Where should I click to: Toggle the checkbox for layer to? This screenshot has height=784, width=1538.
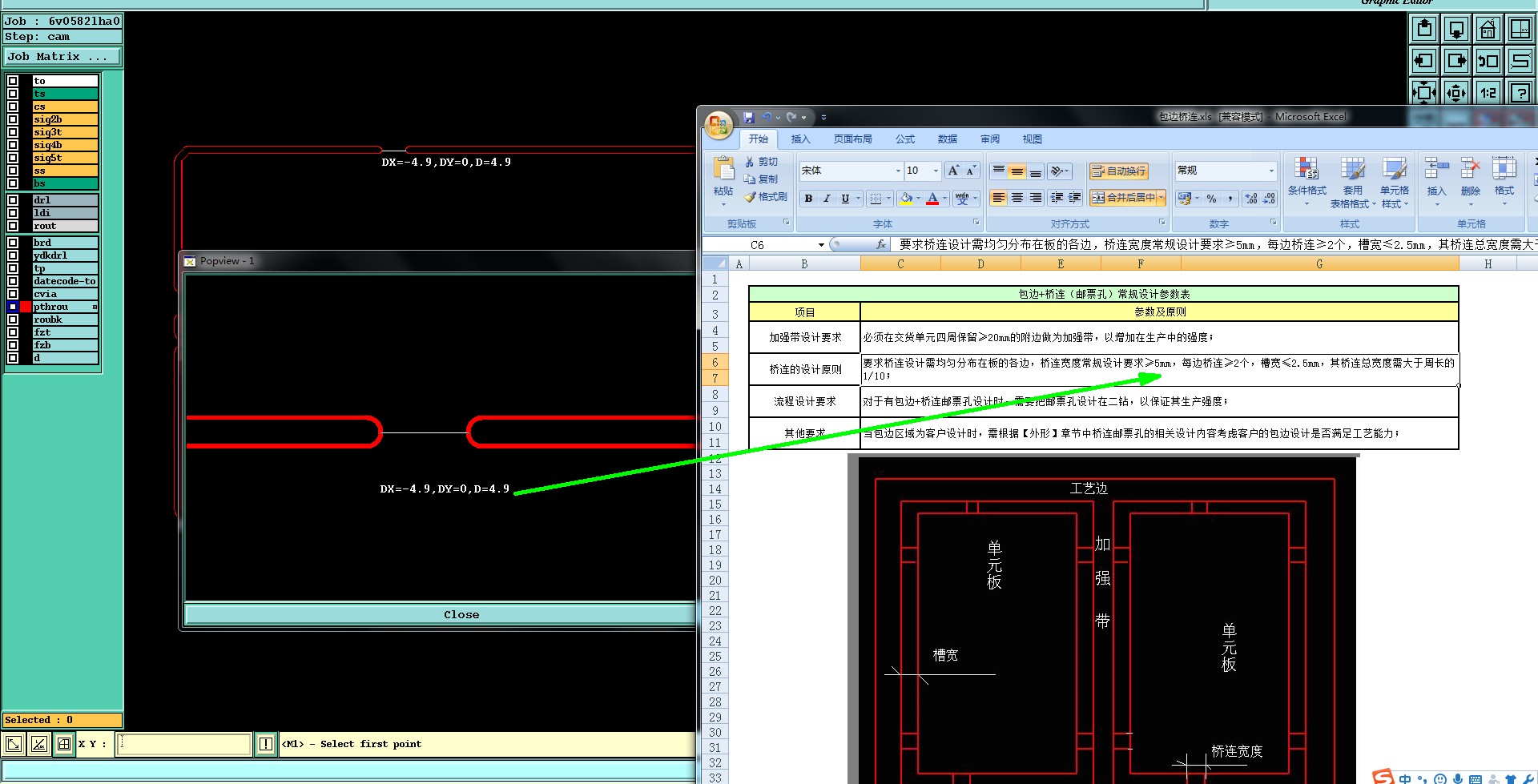tap(13, 81)
